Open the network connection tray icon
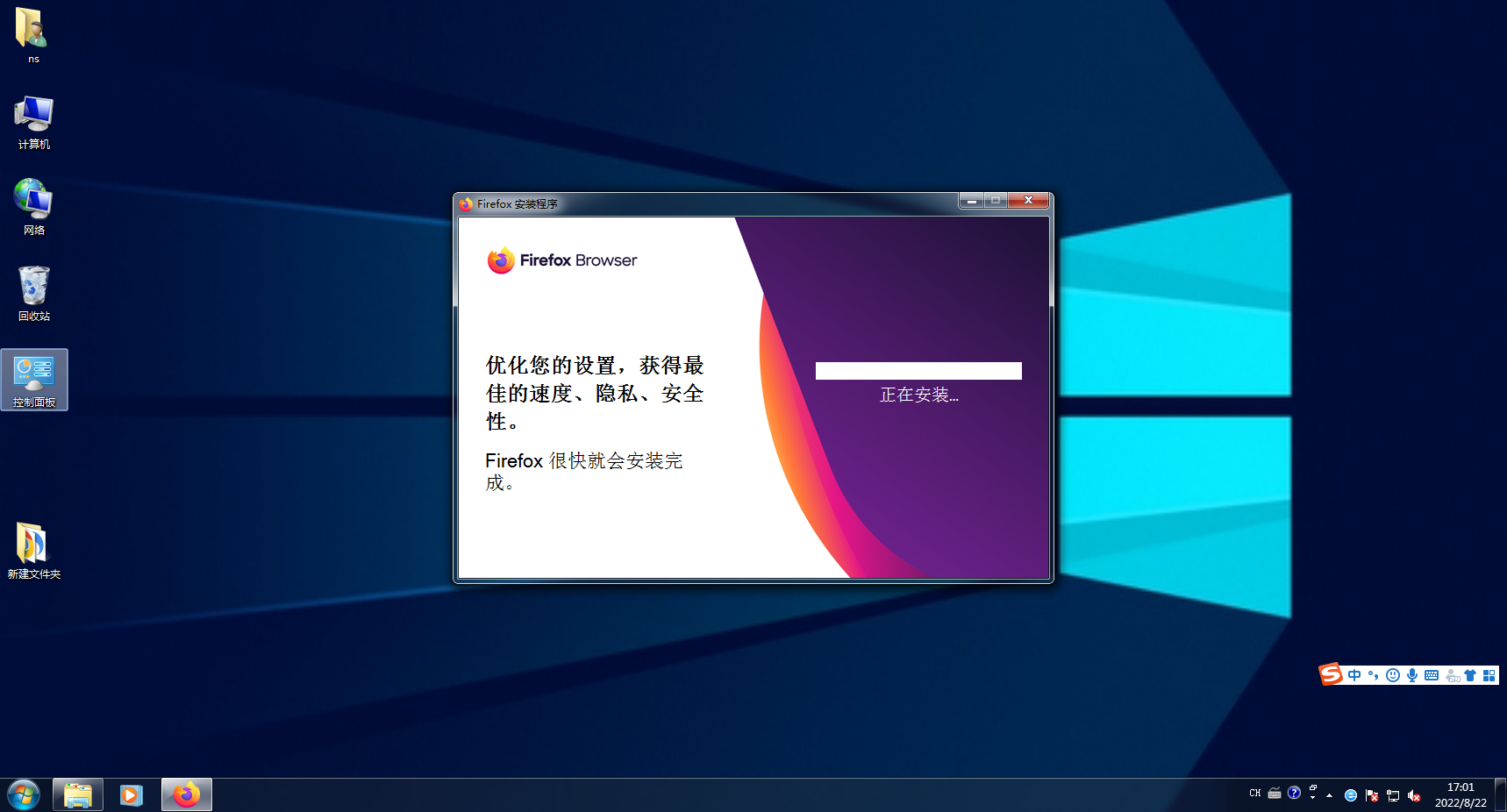 click(1393, 795)
